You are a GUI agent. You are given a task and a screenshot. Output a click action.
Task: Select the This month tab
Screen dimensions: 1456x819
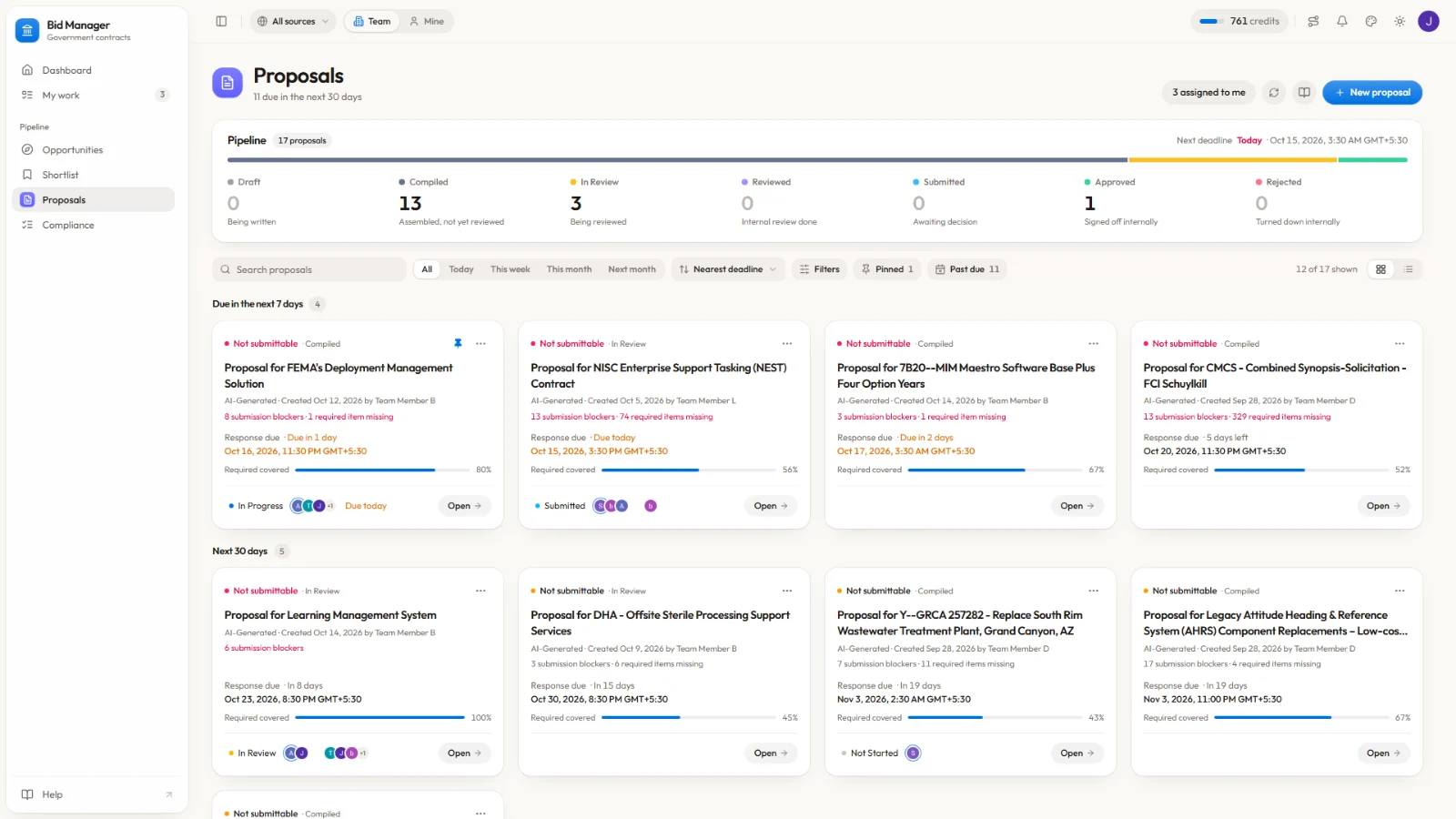click(569, 269)
